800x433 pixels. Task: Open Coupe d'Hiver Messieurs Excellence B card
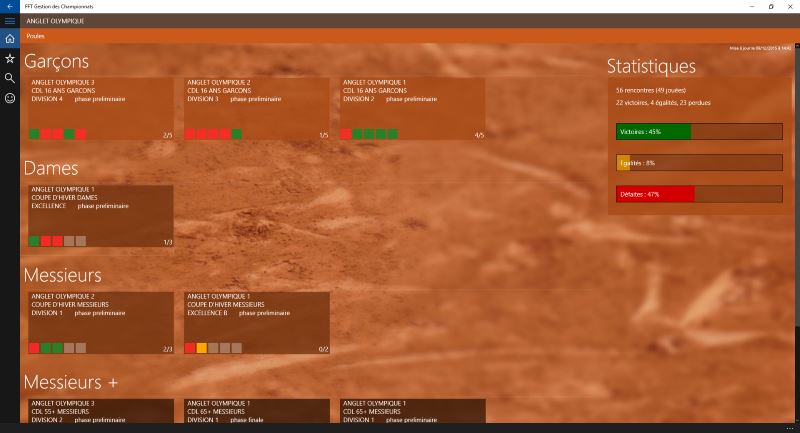coord(257,323)
